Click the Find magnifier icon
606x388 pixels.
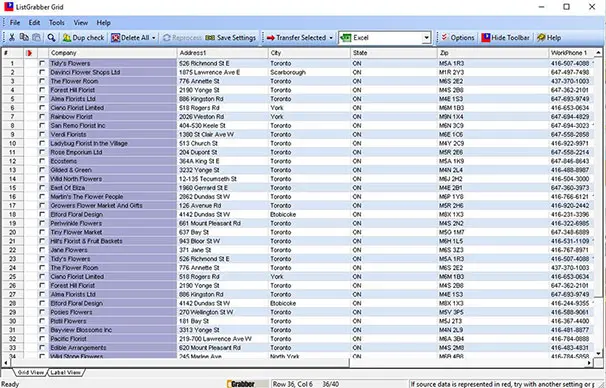coord(51,37)
